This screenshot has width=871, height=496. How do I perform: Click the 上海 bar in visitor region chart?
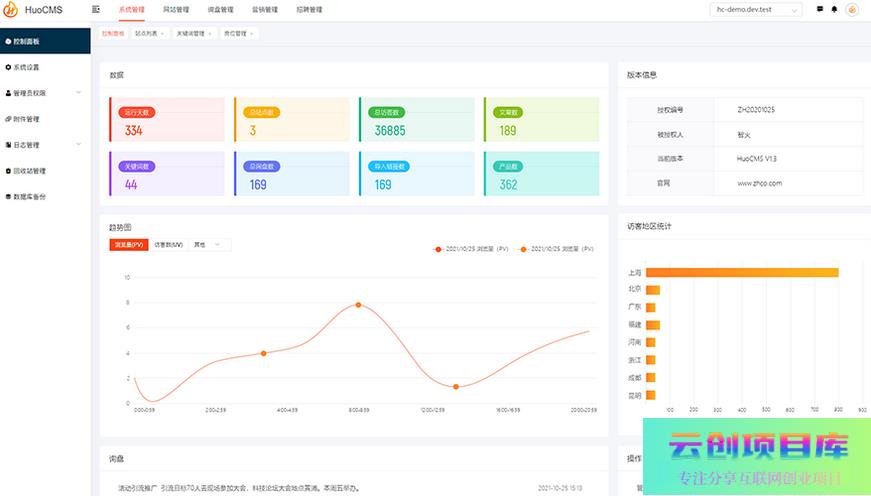pos(741,272)
